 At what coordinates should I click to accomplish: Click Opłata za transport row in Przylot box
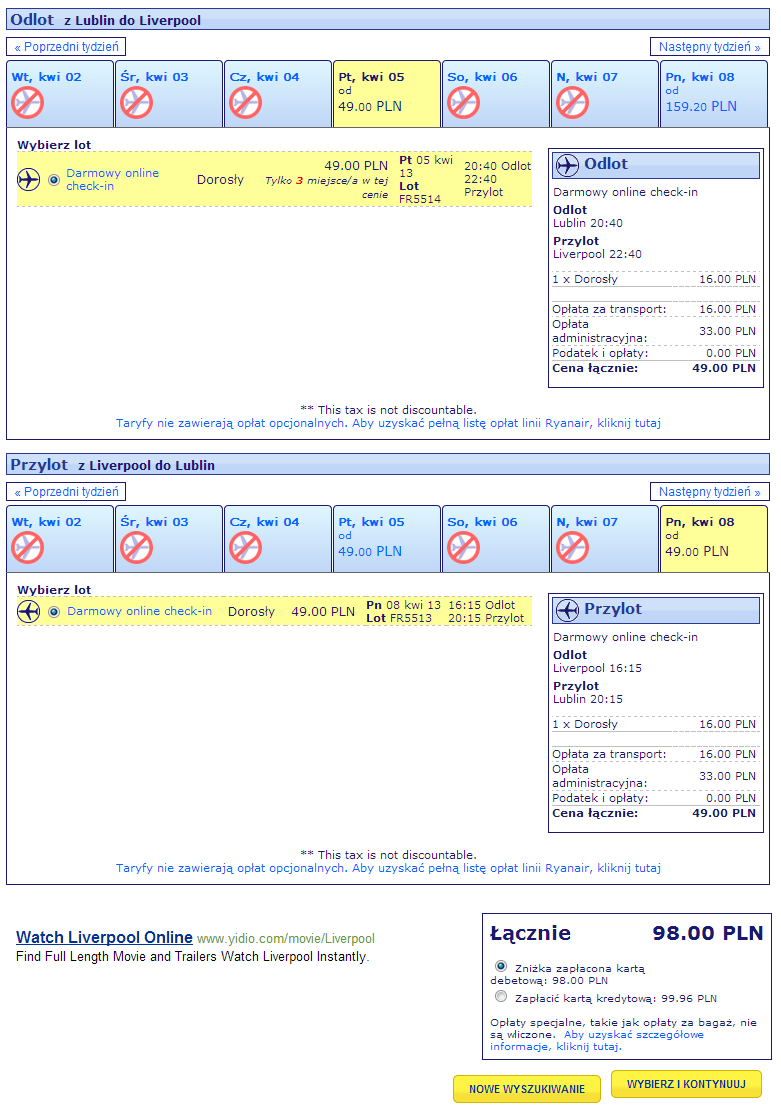pyautogui.click(x=654, y=754)
